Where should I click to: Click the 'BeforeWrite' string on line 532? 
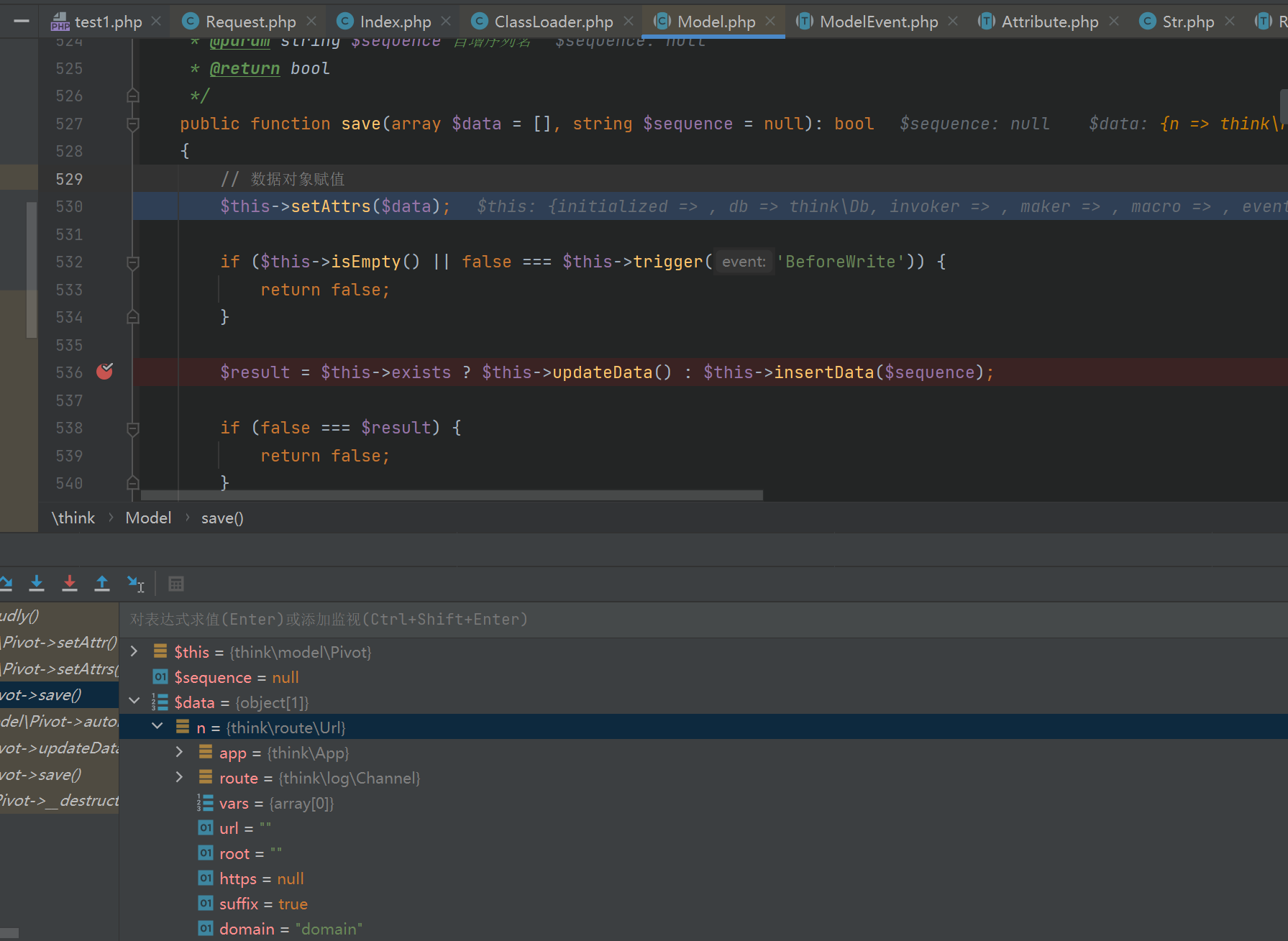841,262
